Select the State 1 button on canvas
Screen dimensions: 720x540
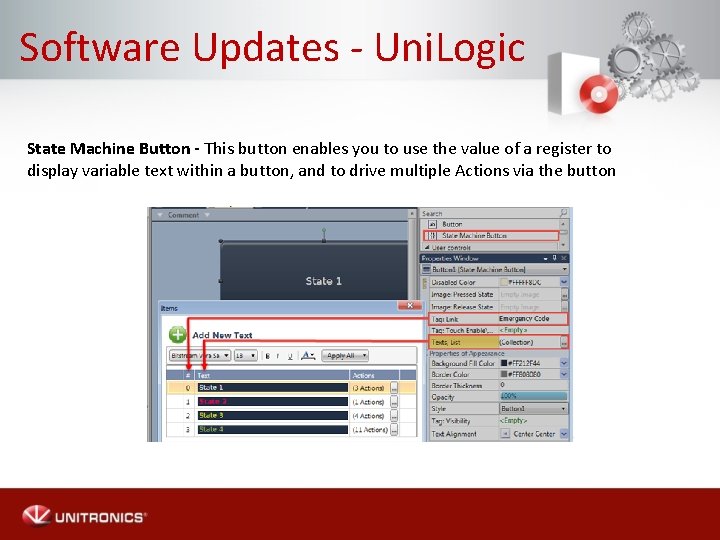pyautogui.click(x=314, y=271)
